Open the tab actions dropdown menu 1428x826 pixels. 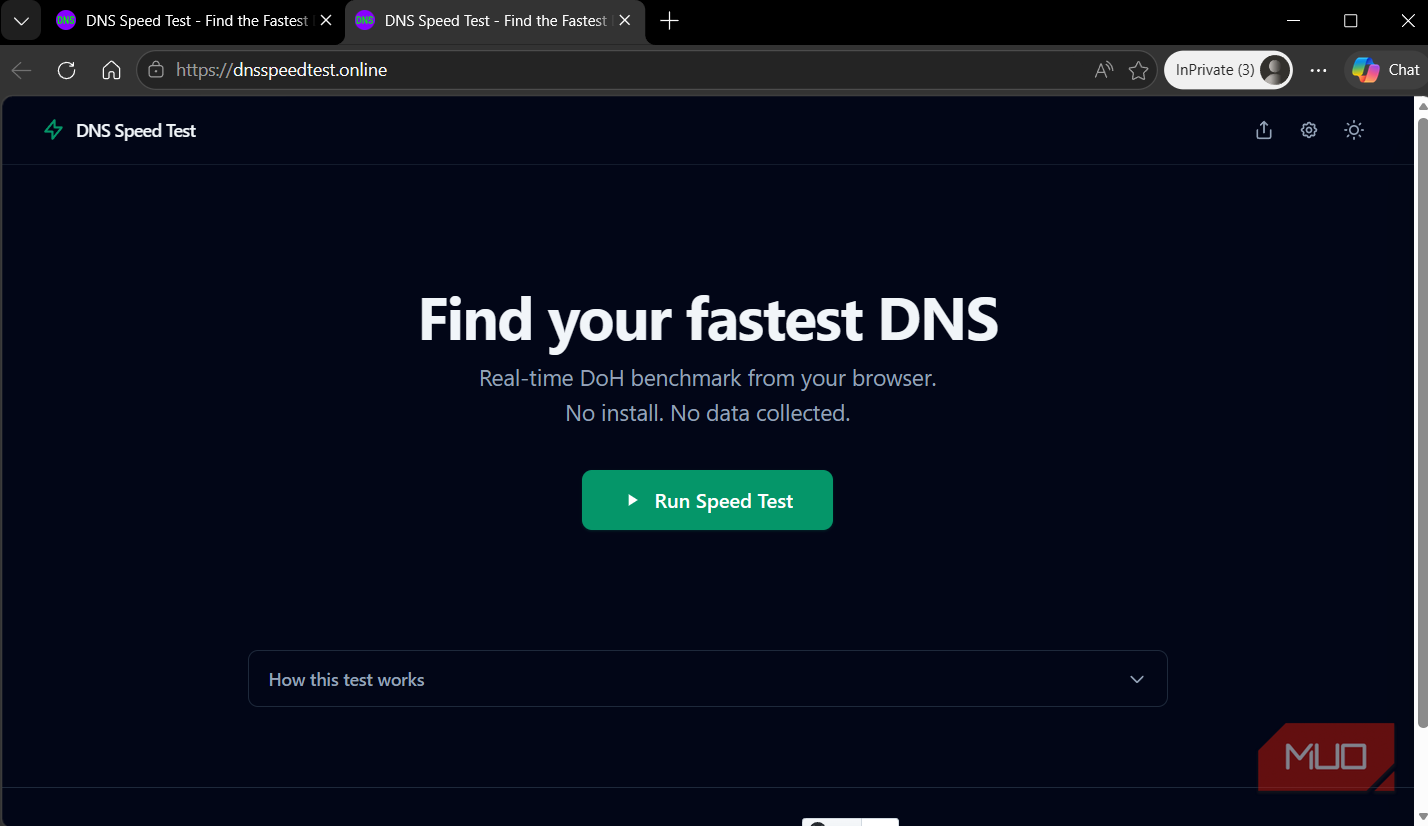(21, 20)
